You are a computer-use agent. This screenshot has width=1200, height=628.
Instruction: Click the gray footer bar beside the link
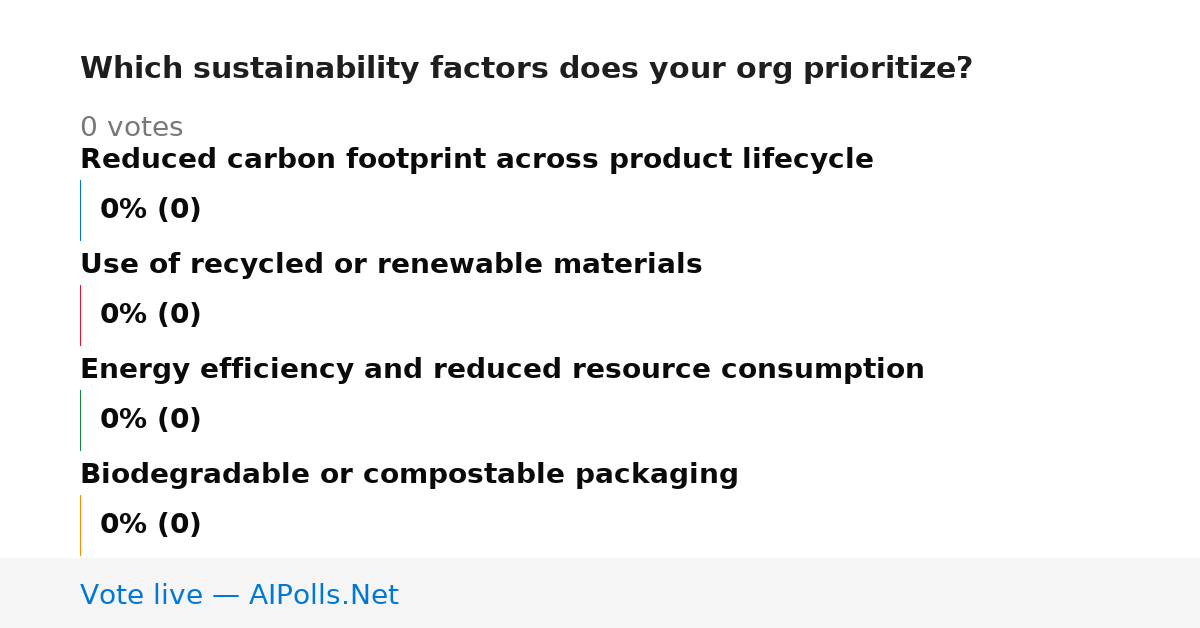pos(800,593)
